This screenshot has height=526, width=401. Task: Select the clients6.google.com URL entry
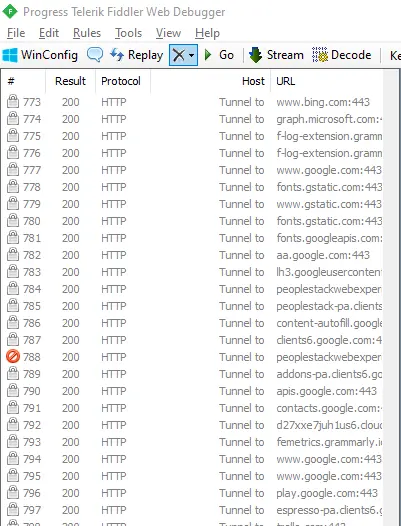pyautogui.click(x=329, y=340)
